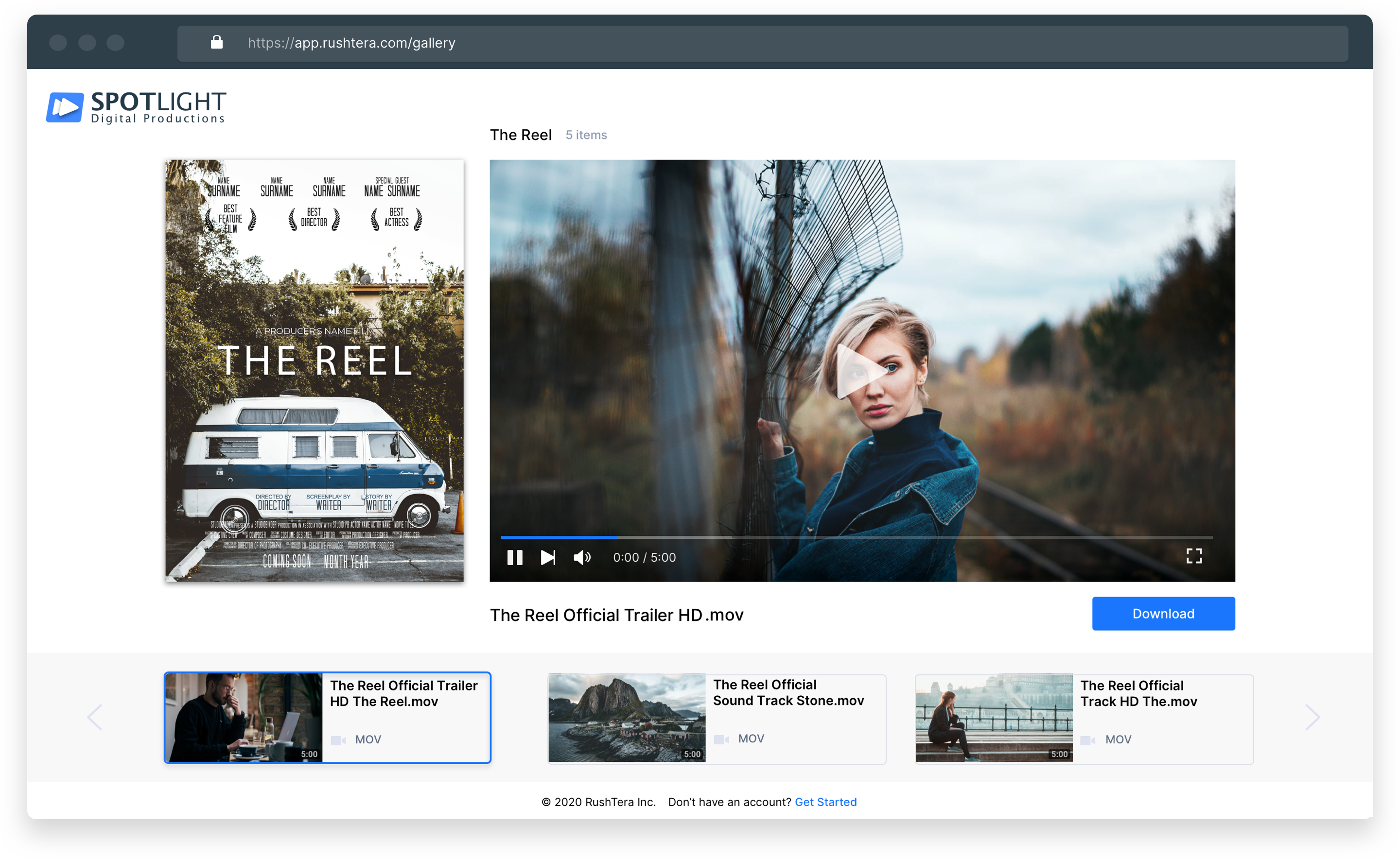The image size is (1400, 859).
Task: Open the Get Started link
Action: coord(825,802)
